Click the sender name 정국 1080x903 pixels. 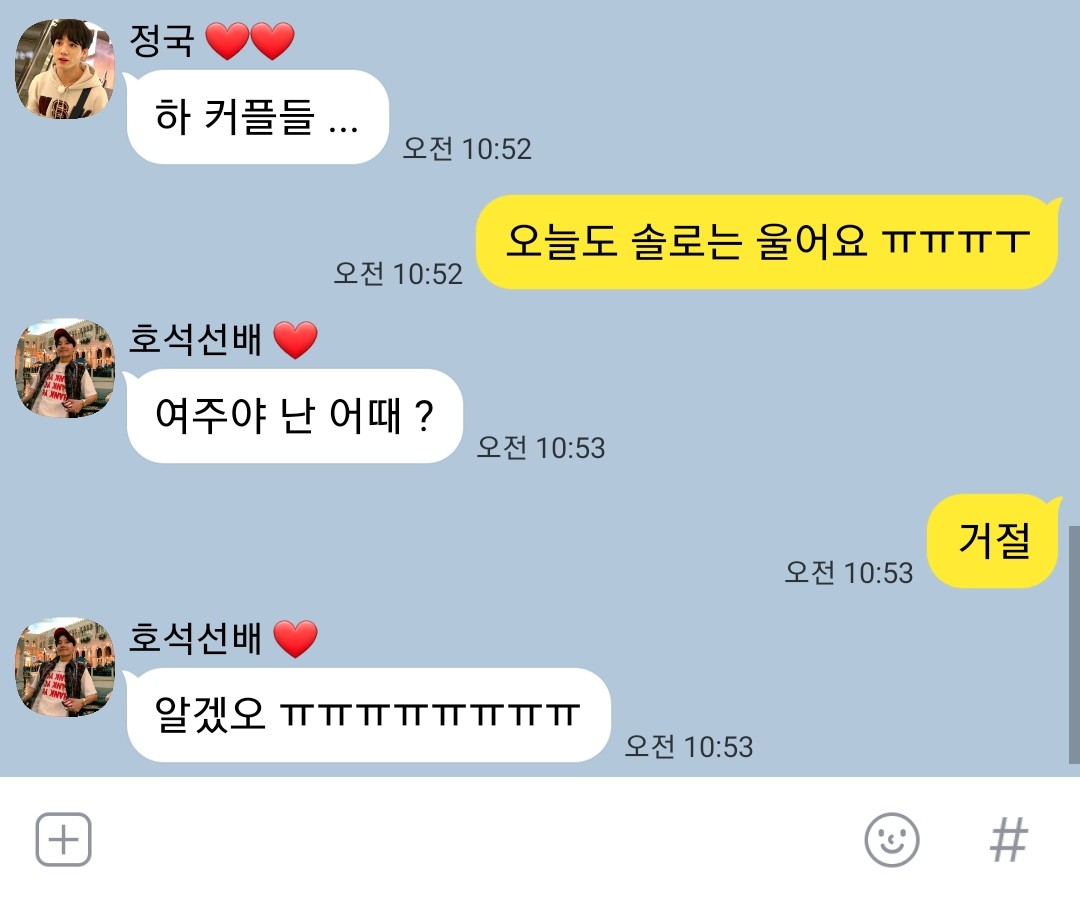click(162, 41)
